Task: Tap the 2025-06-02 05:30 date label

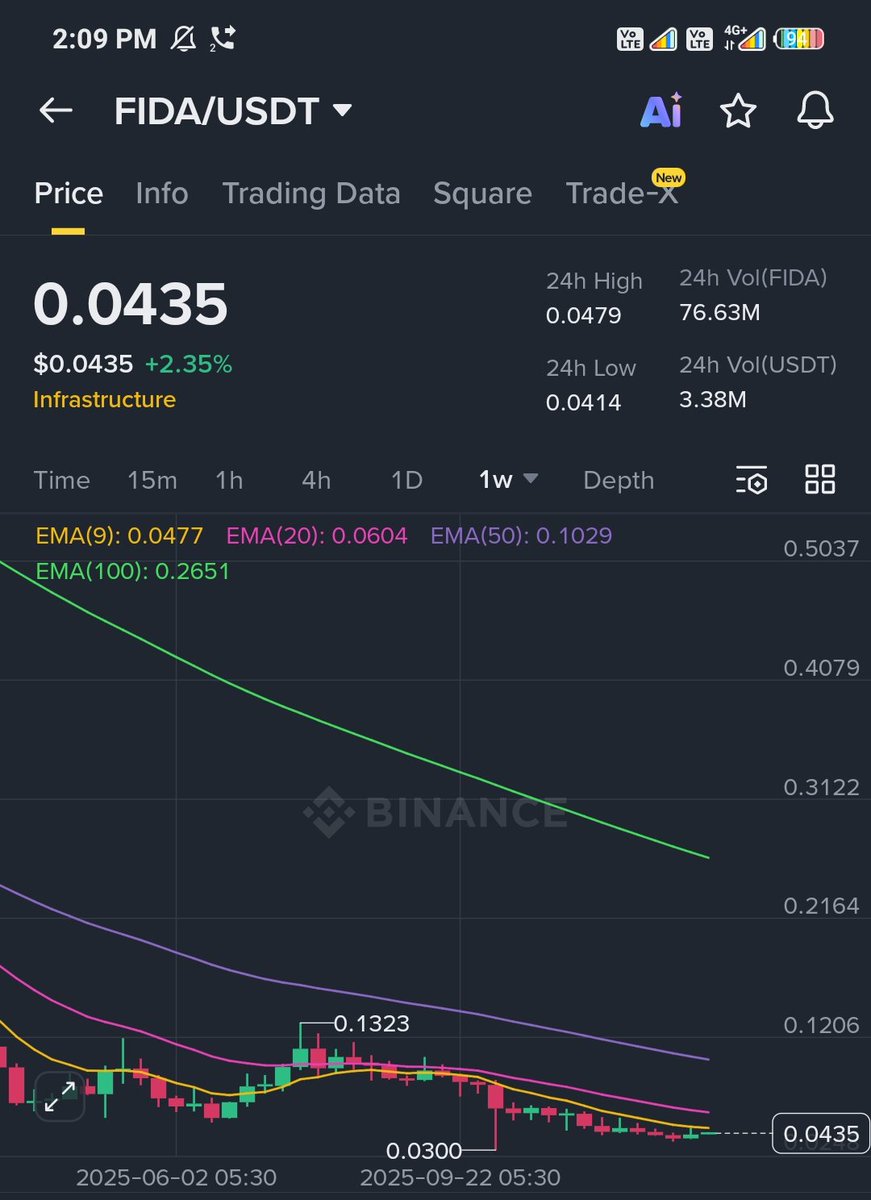Action: tap(176, 1178)
